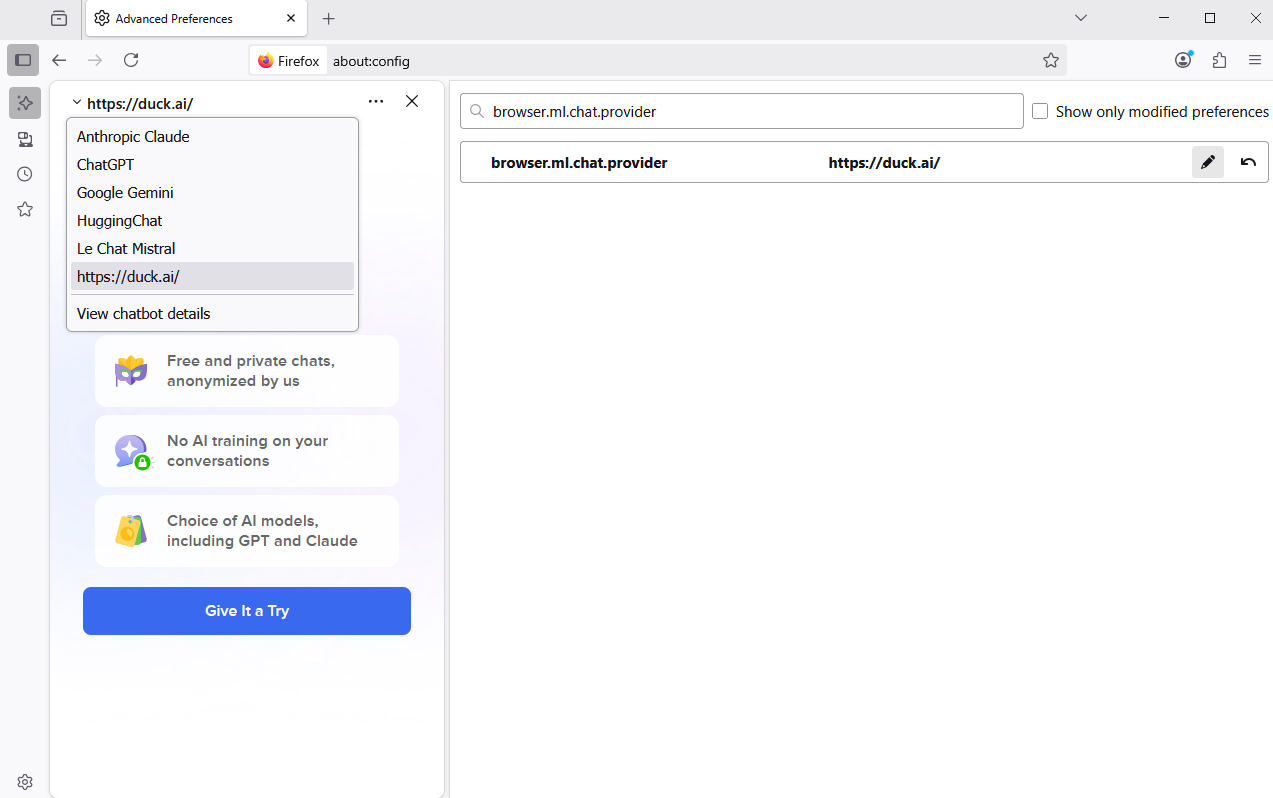Select Anthropic Claude as chatbot
Screen dimensions: 1273x798
click(x=212, y=137)
